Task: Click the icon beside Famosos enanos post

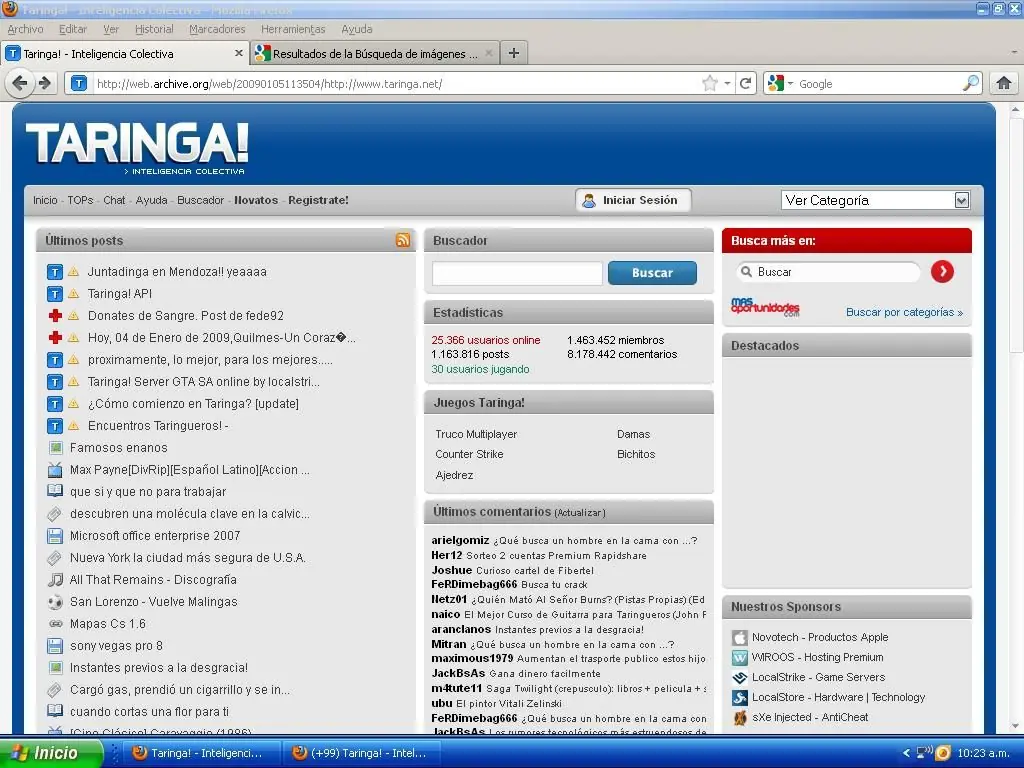Action: click(x=56, y=447)
